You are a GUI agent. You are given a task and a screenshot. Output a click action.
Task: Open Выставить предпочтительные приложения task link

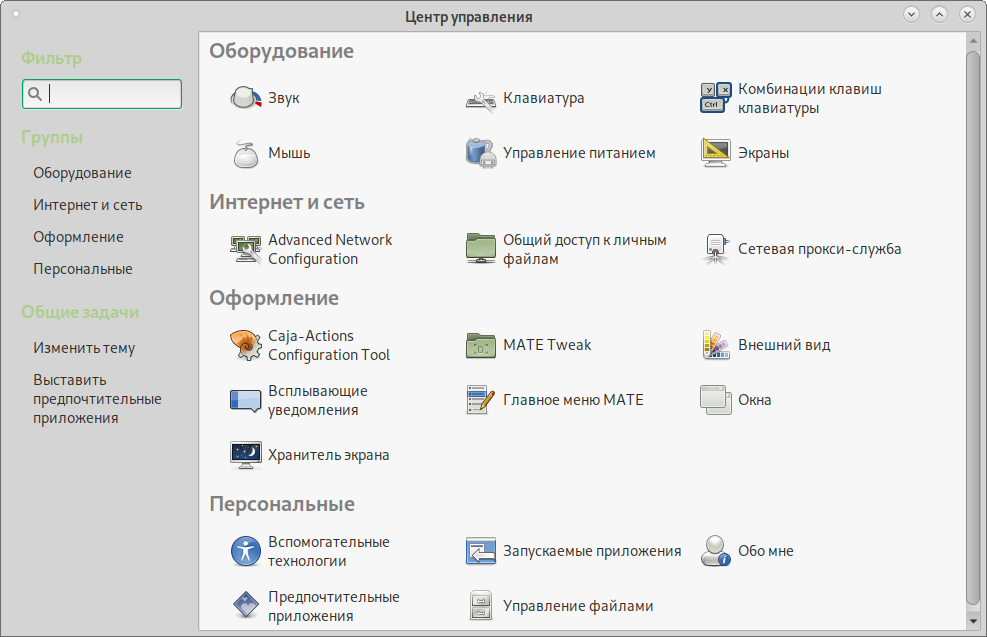click(x=97, y=399)
